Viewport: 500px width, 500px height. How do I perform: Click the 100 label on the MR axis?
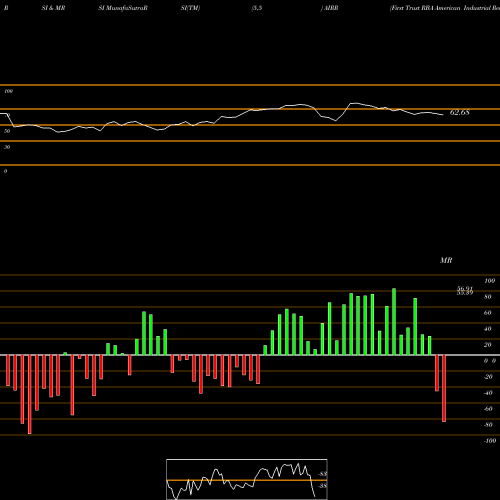point(489,281)
